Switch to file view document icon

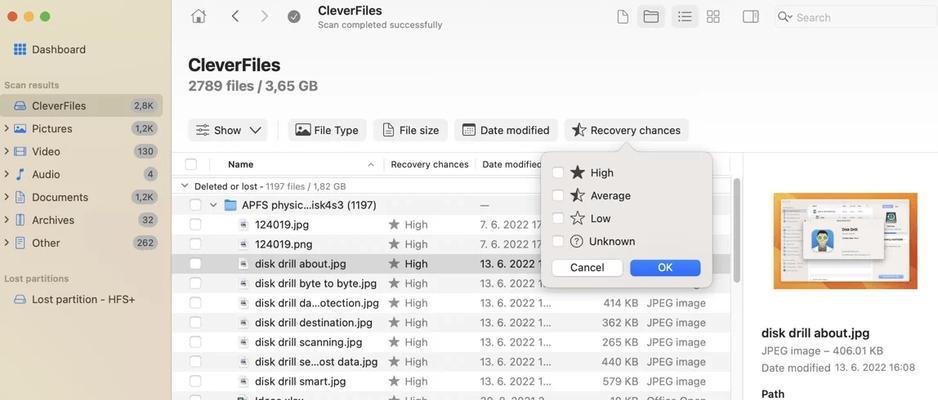click(x=623, y=17)
